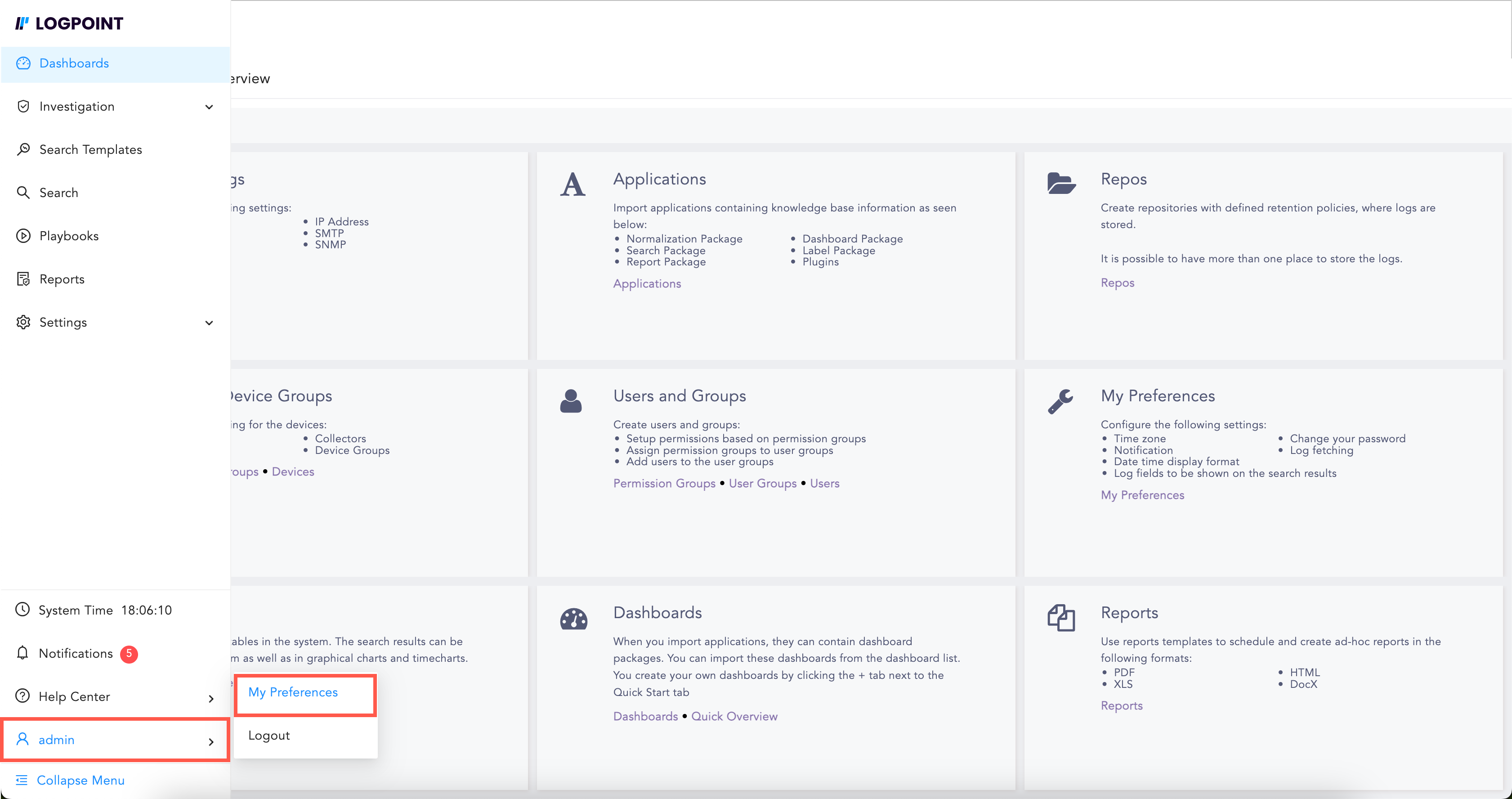Open the Help Center submenu arrow
This screenshot has height=799, width=1512.
(x=211, y=698)
